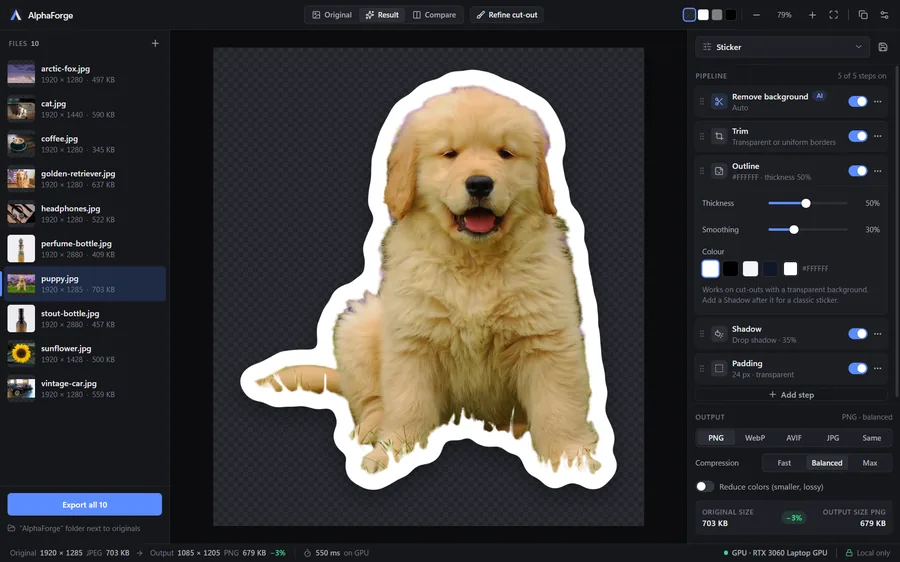Click the fit-to-screen icon
900x562 pixels.
point(834,15)
